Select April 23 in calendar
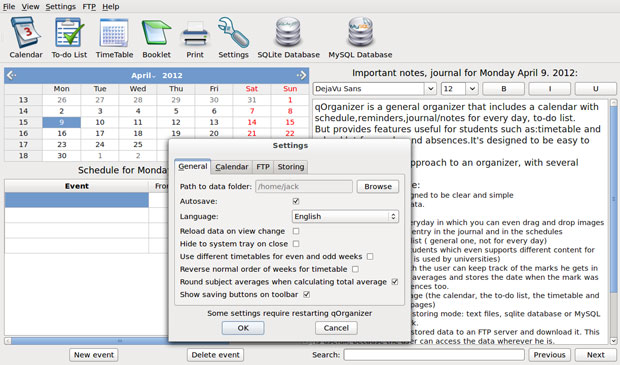The height and width of the screenshot is (365, 620). [62, 144]
